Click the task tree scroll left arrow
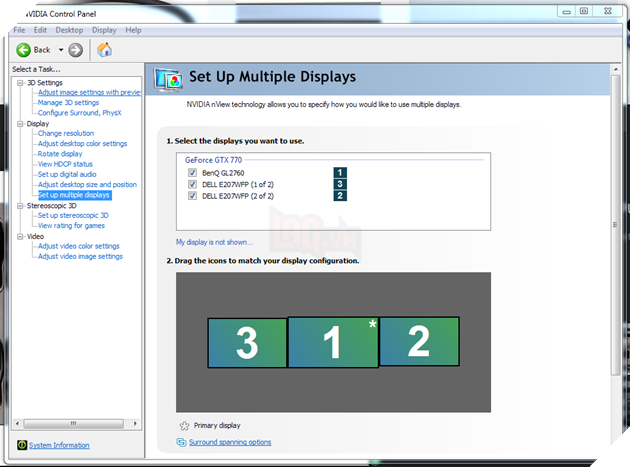Viewport: 630px width, 467px height. point(17,424)
